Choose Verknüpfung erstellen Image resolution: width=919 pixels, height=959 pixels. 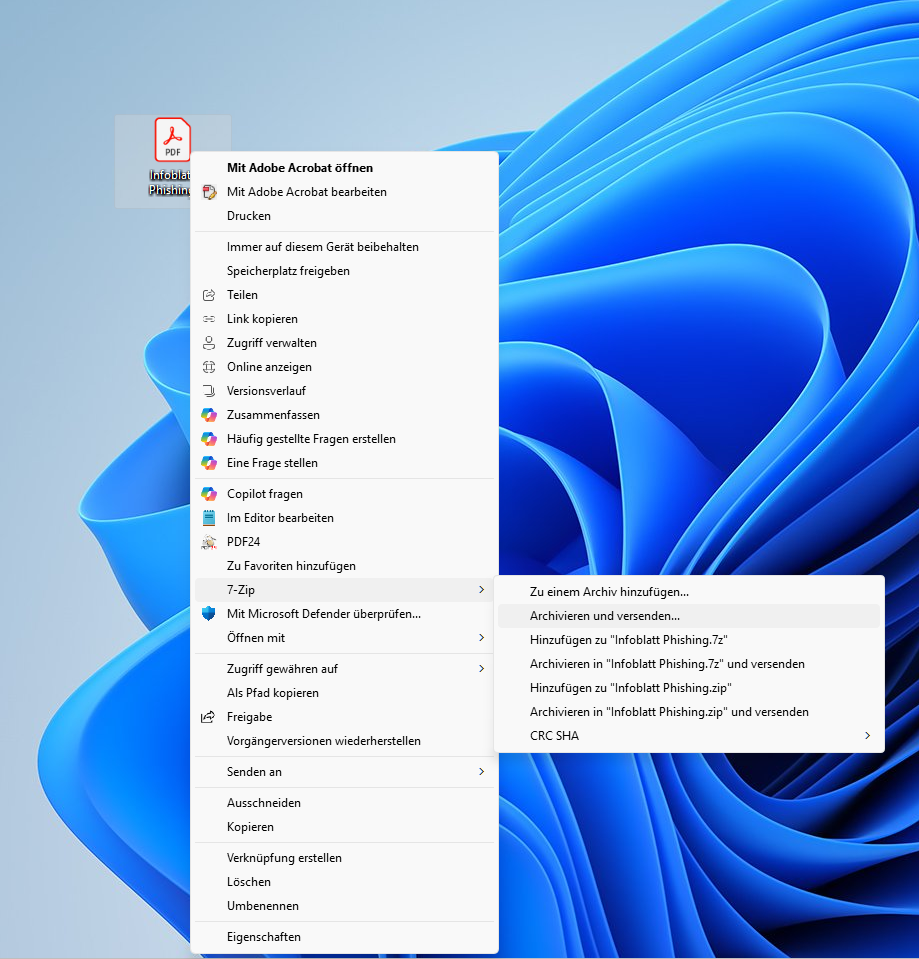coord(344,858)
